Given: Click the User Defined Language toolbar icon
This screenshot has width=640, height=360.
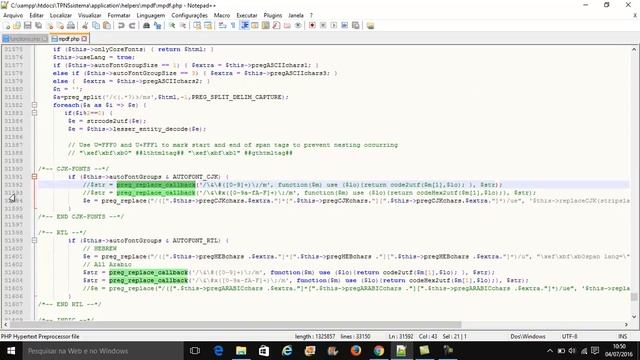Looking at the screenshot, I should click(x=255, y=26).
